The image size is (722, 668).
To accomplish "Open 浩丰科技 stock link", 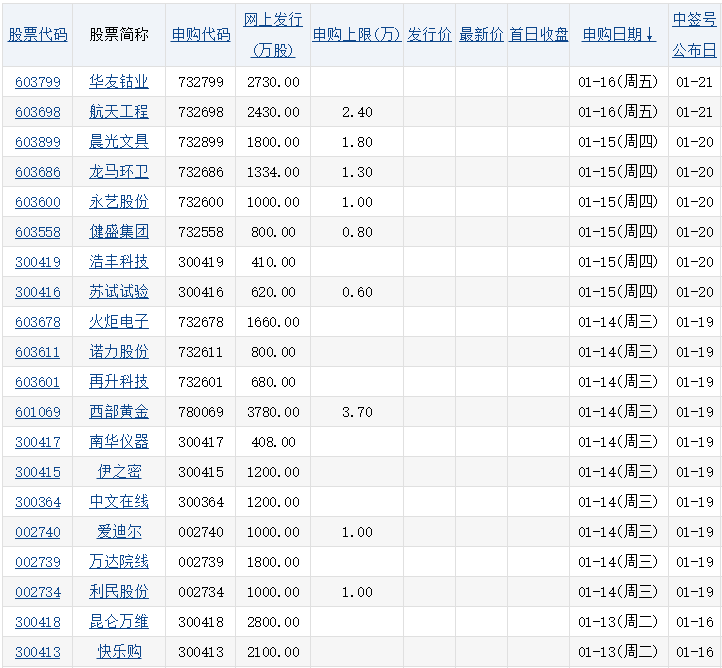I will click(119, 262).
